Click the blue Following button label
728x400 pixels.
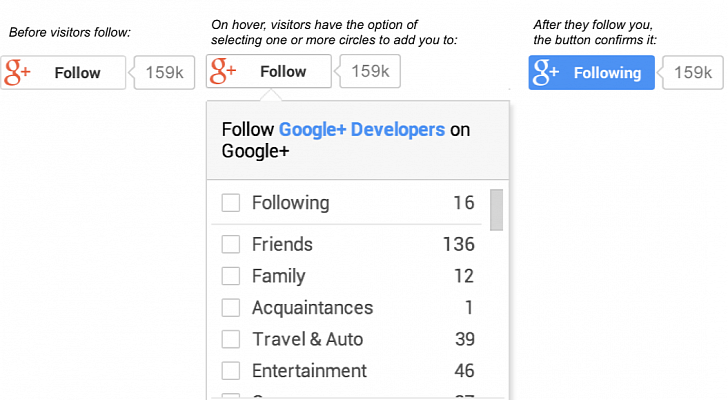click(x=607, y=73)
